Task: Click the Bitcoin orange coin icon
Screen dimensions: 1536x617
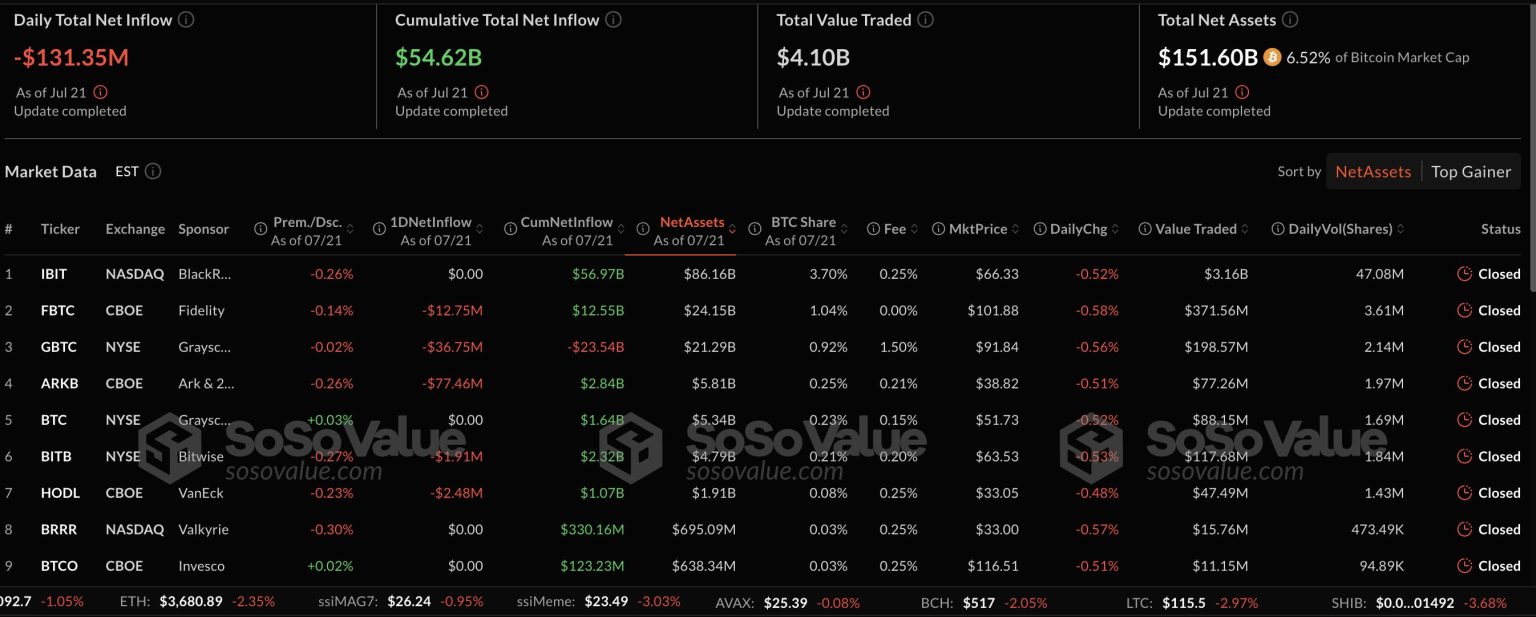Action: click(x=1272, y=57)
